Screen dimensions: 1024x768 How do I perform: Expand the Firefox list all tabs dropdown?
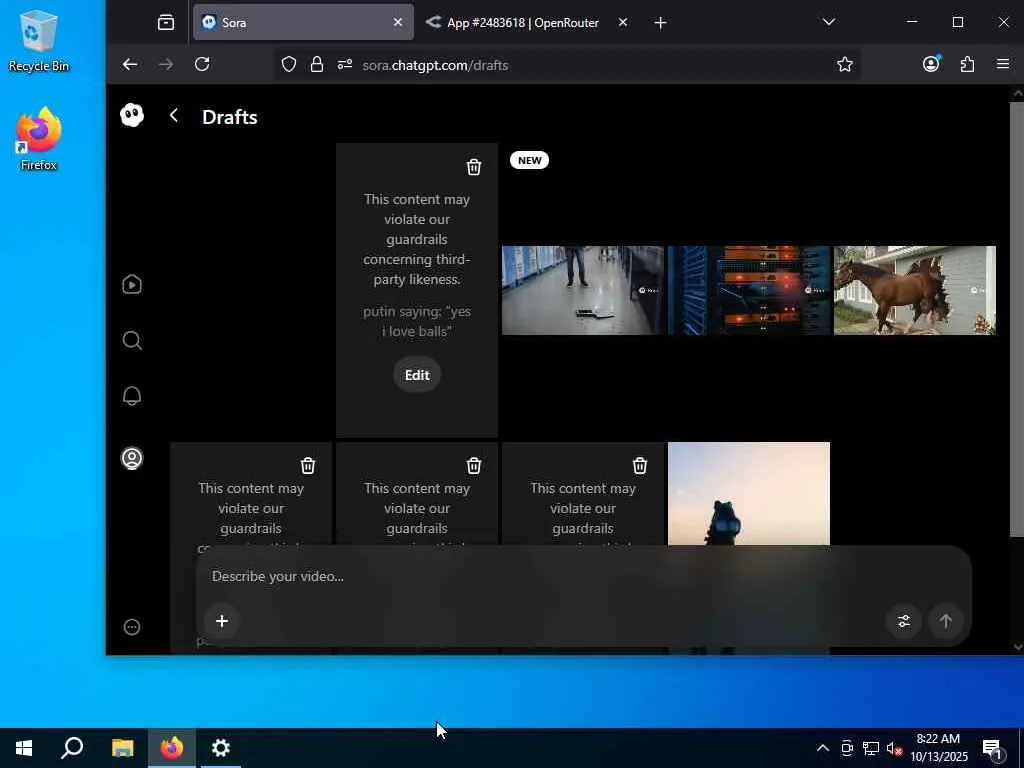(x=828, y=22)
